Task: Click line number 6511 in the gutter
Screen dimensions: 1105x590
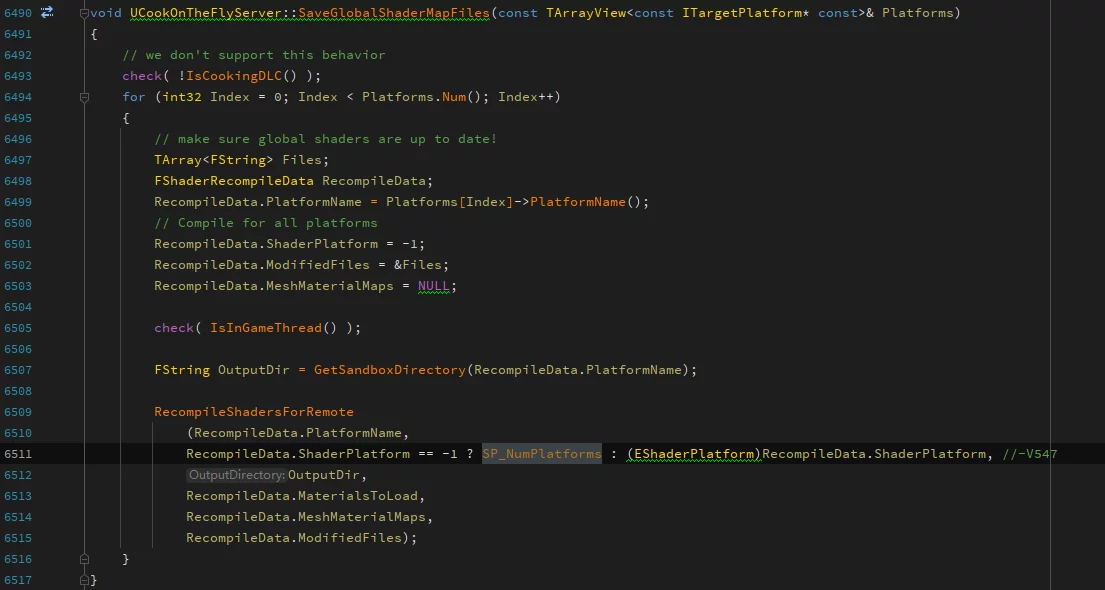Action: pos(18,454)
